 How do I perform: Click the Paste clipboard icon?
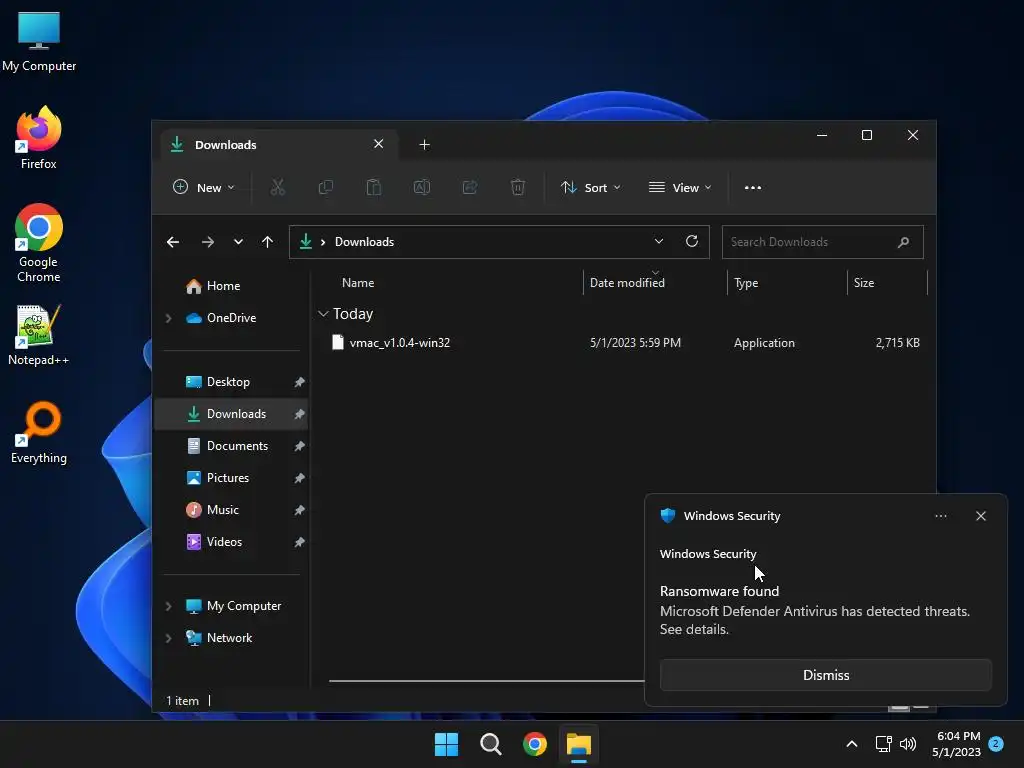click(374, 187)
